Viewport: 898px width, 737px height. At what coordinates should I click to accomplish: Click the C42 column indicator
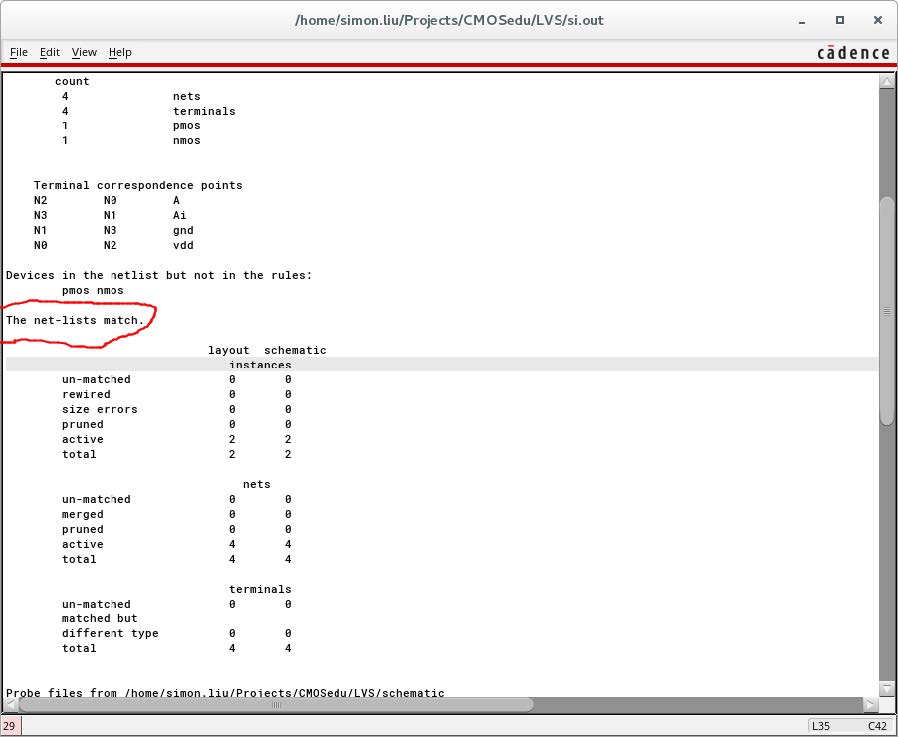(877, 726)
